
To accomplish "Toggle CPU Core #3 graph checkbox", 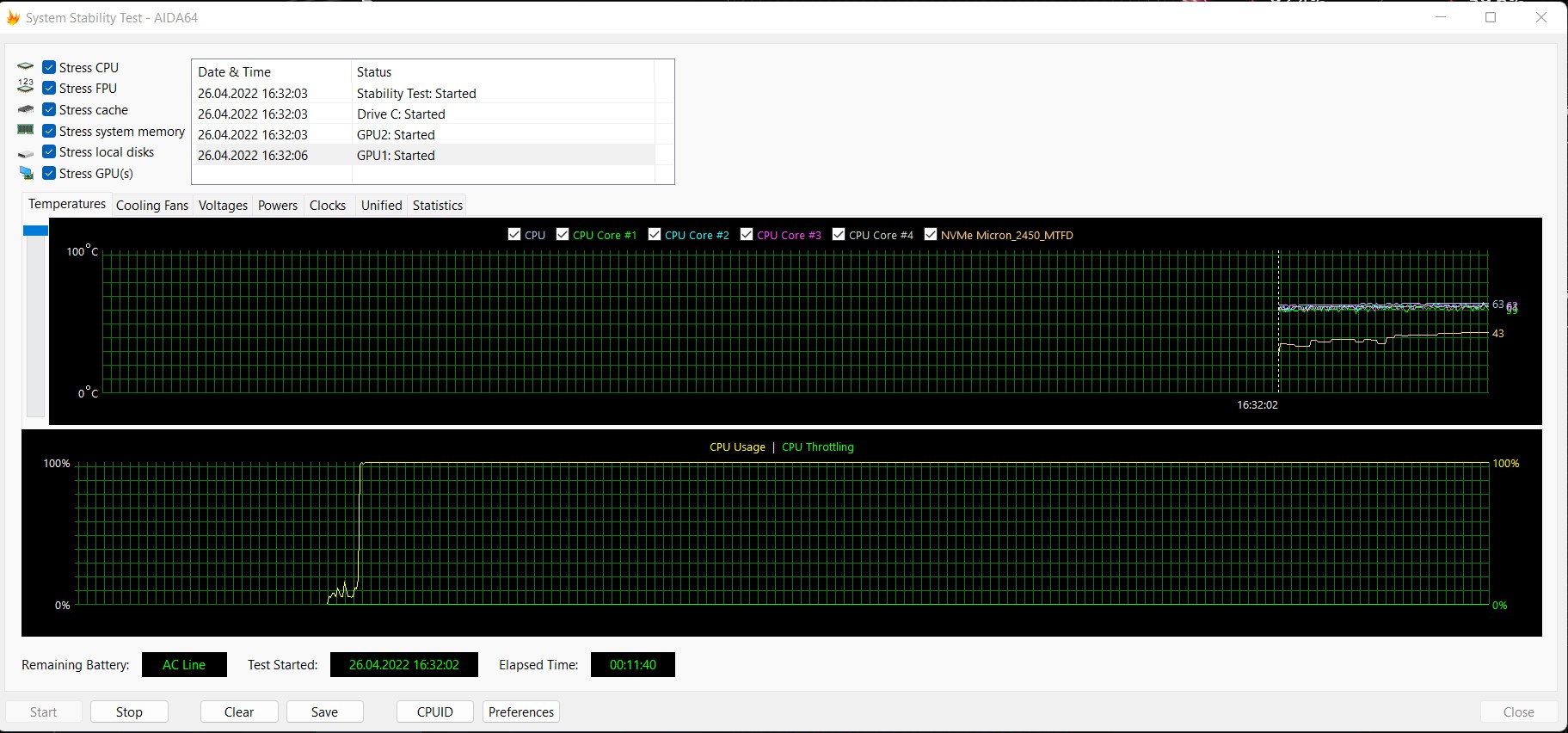I will [747, 235].
